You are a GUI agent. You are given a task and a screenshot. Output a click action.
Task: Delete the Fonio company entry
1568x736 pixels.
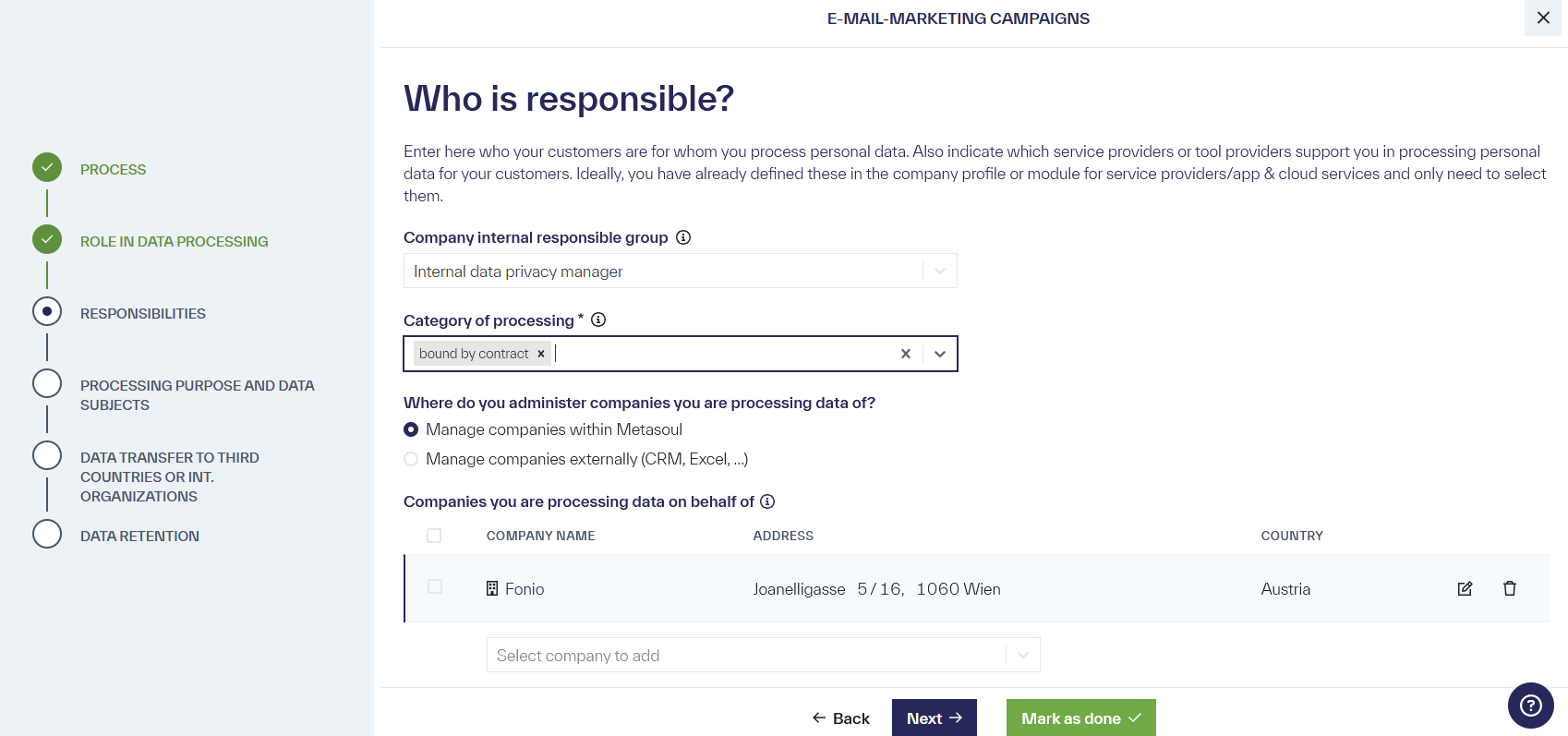[1510, 588]
